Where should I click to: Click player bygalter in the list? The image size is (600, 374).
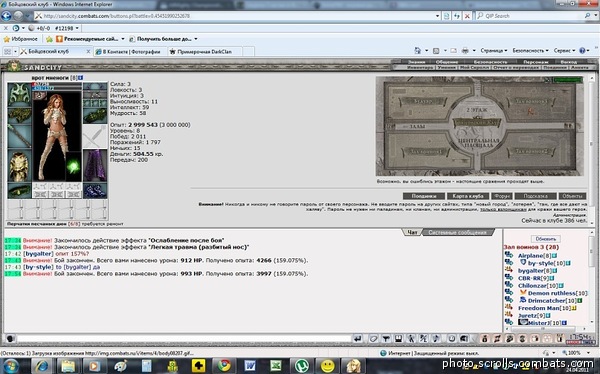pyautogui.click(x=531, y=271)
